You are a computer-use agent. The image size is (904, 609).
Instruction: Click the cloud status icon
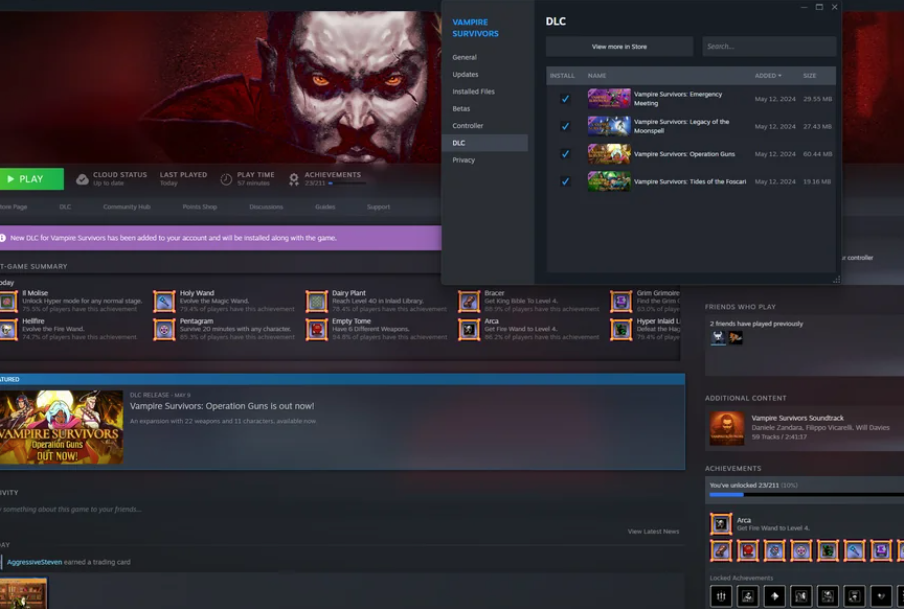[82, 179]
